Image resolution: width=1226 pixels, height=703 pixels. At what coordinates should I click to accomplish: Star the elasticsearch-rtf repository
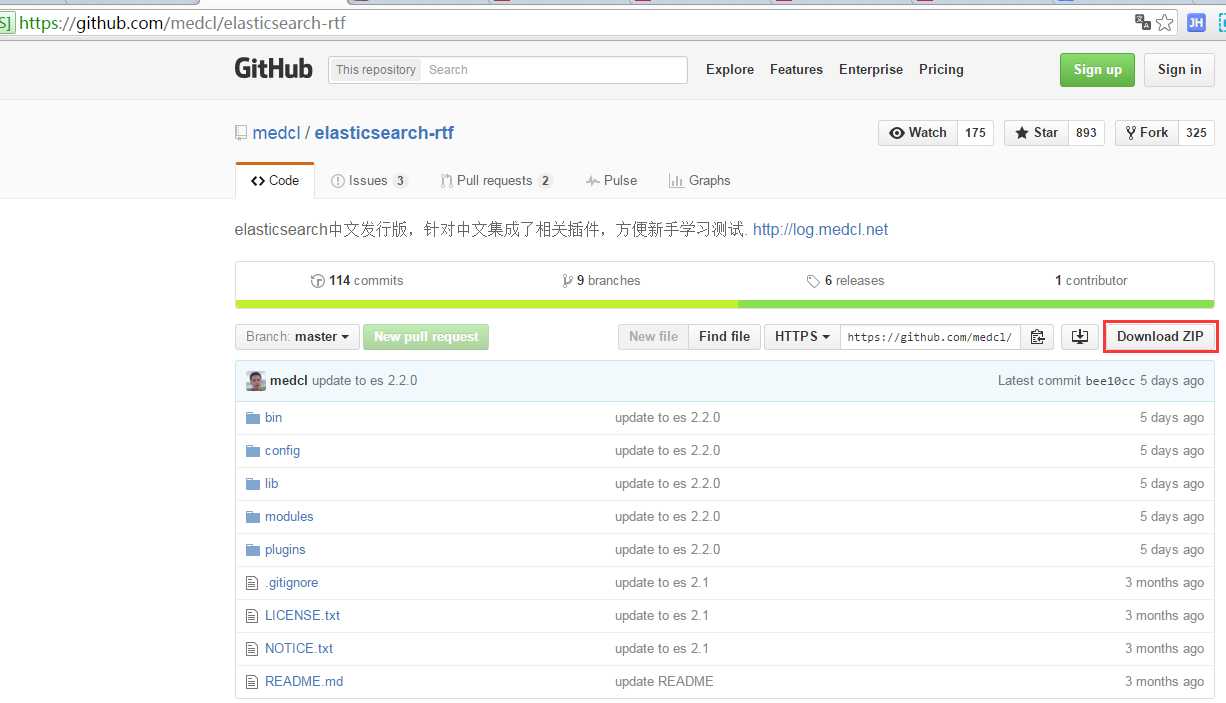pos(1035,133)
